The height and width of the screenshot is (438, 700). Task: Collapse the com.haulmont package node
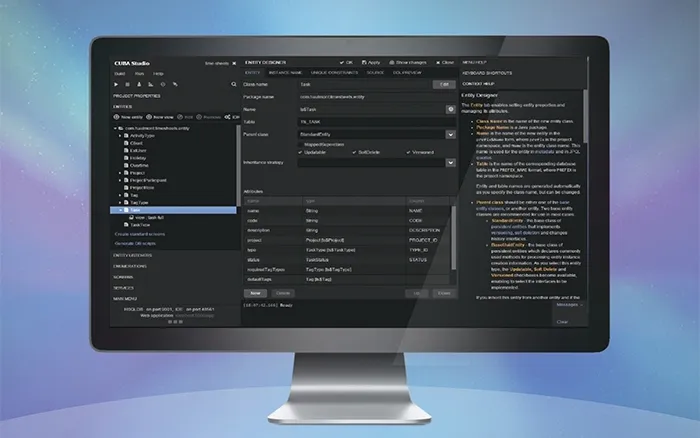tap(115, 128)
